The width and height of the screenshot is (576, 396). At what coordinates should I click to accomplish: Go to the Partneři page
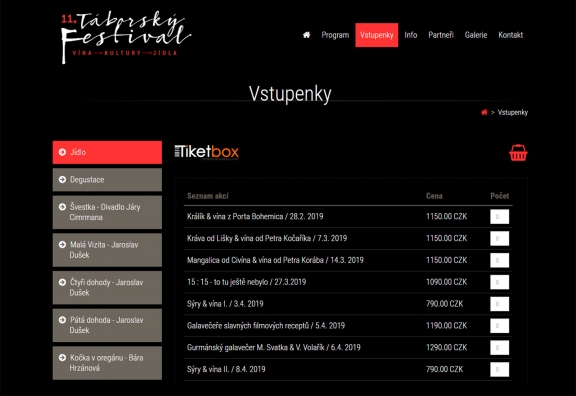coord(441,35)
